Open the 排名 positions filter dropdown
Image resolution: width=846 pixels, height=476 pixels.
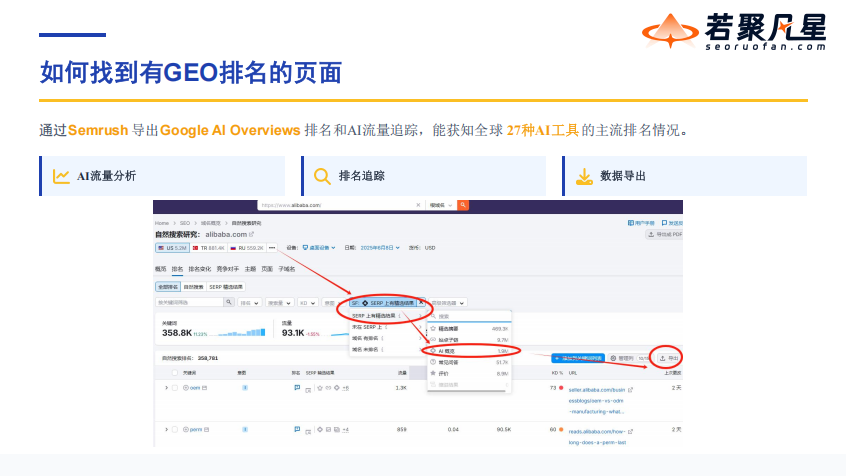point(250,303)
